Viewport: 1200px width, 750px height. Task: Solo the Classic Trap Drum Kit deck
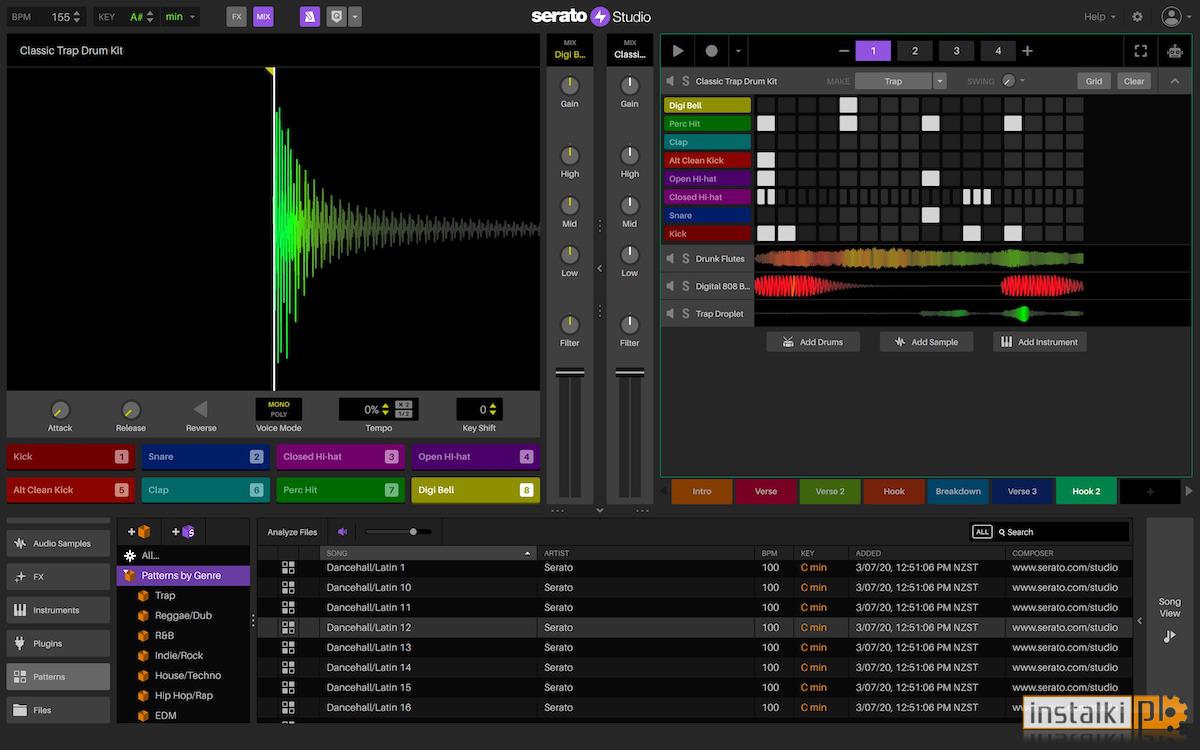[x=685, y=81]
